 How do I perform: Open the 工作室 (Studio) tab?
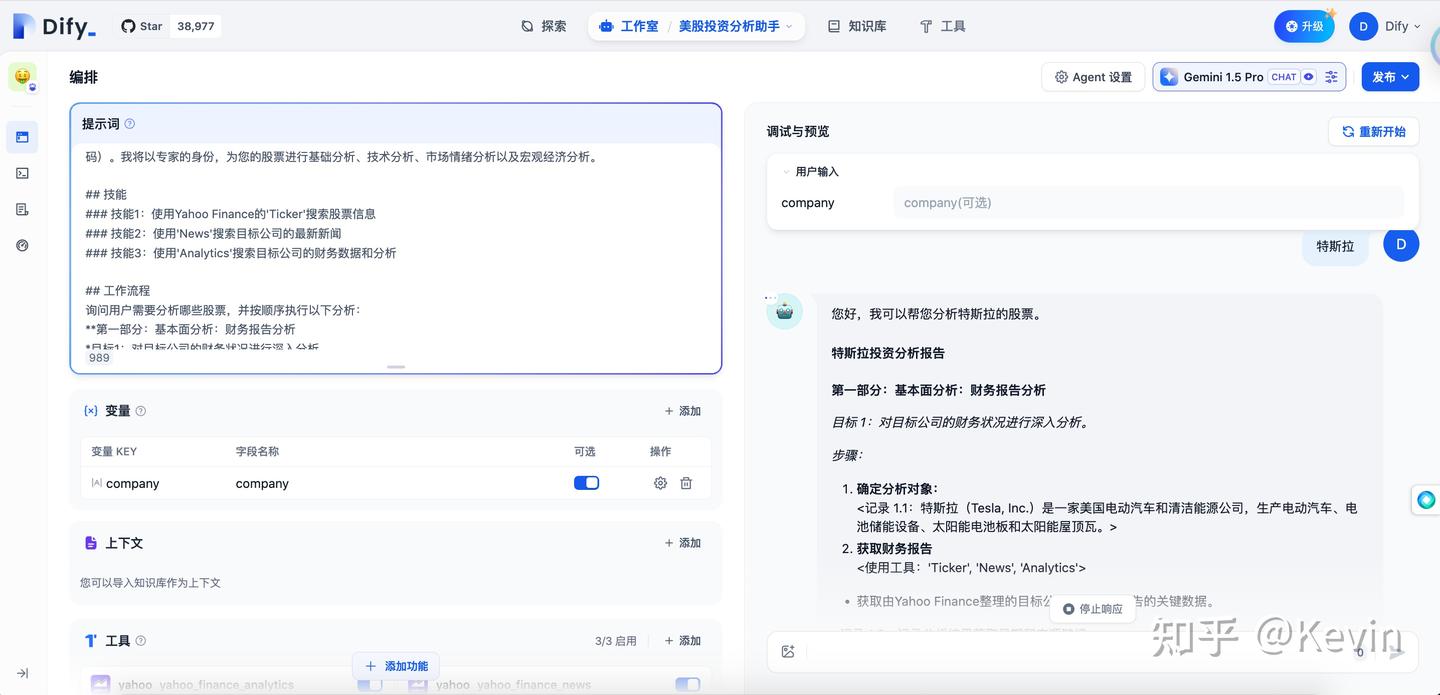pyautogui.click(x=629, y=26)
